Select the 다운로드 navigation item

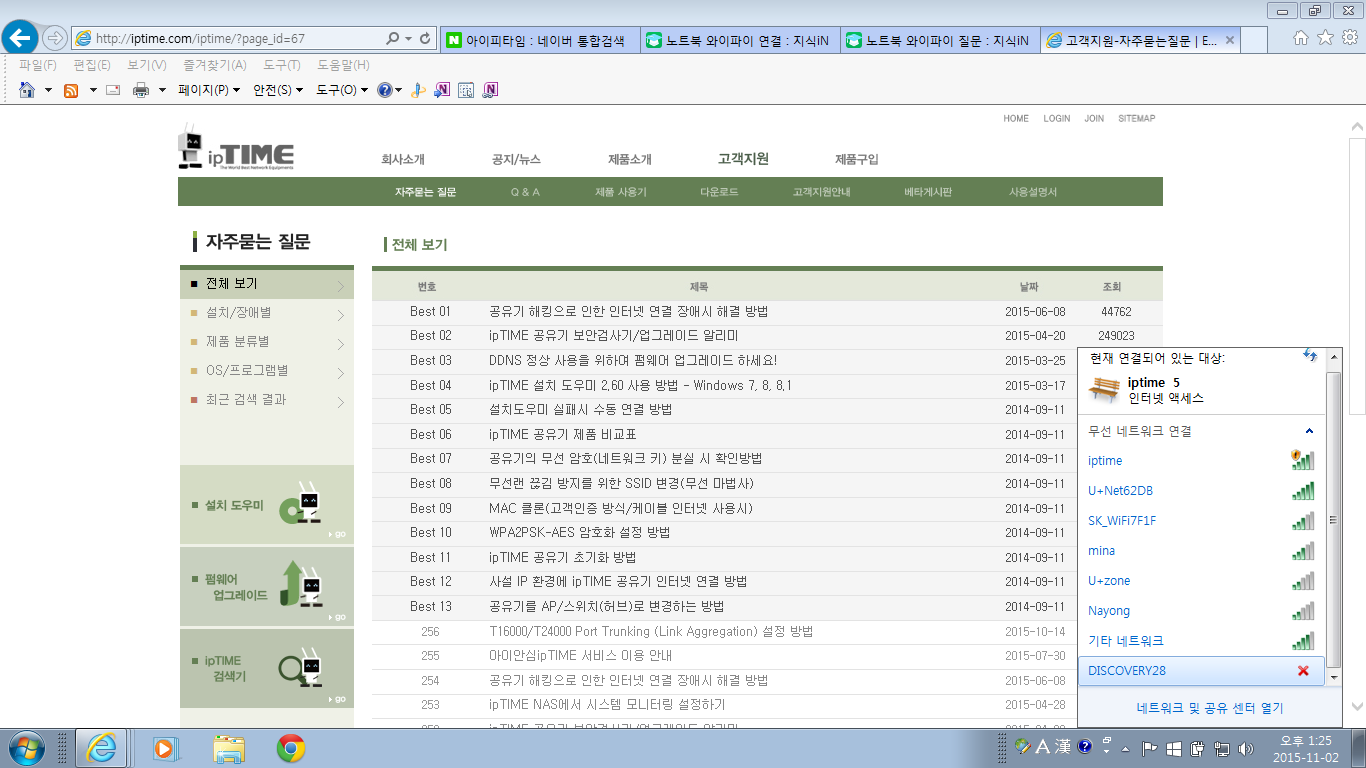click(719, 192)
